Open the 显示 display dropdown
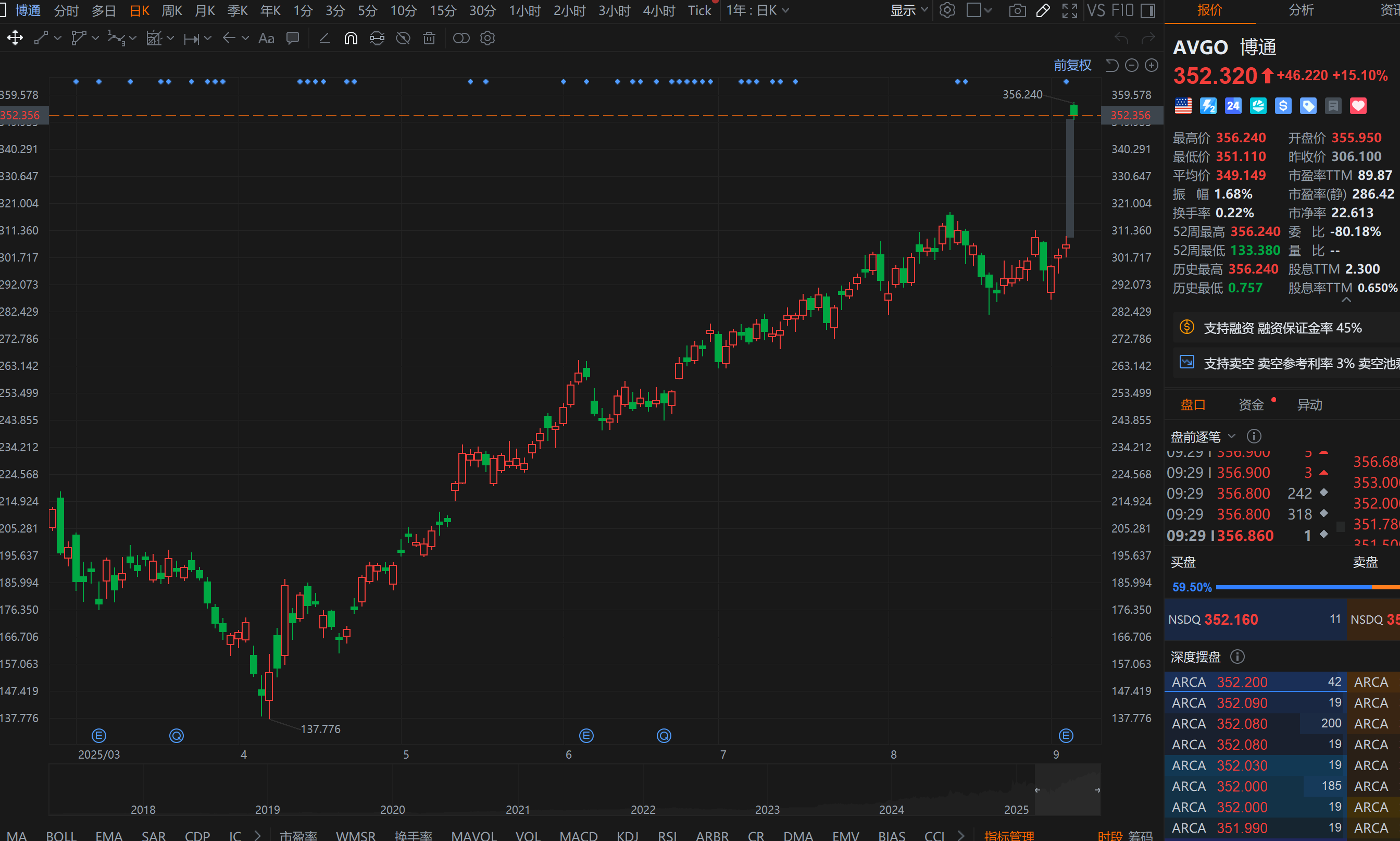This screenshot has height=841, width=1400. pyautogui.click(x=909, y=10)
